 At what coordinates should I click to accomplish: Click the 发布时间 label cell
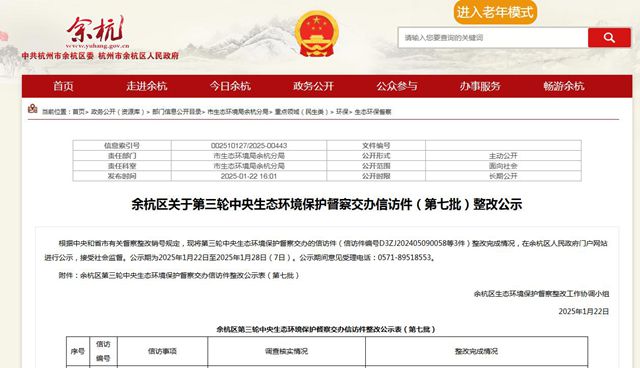[x=122, y=176]
